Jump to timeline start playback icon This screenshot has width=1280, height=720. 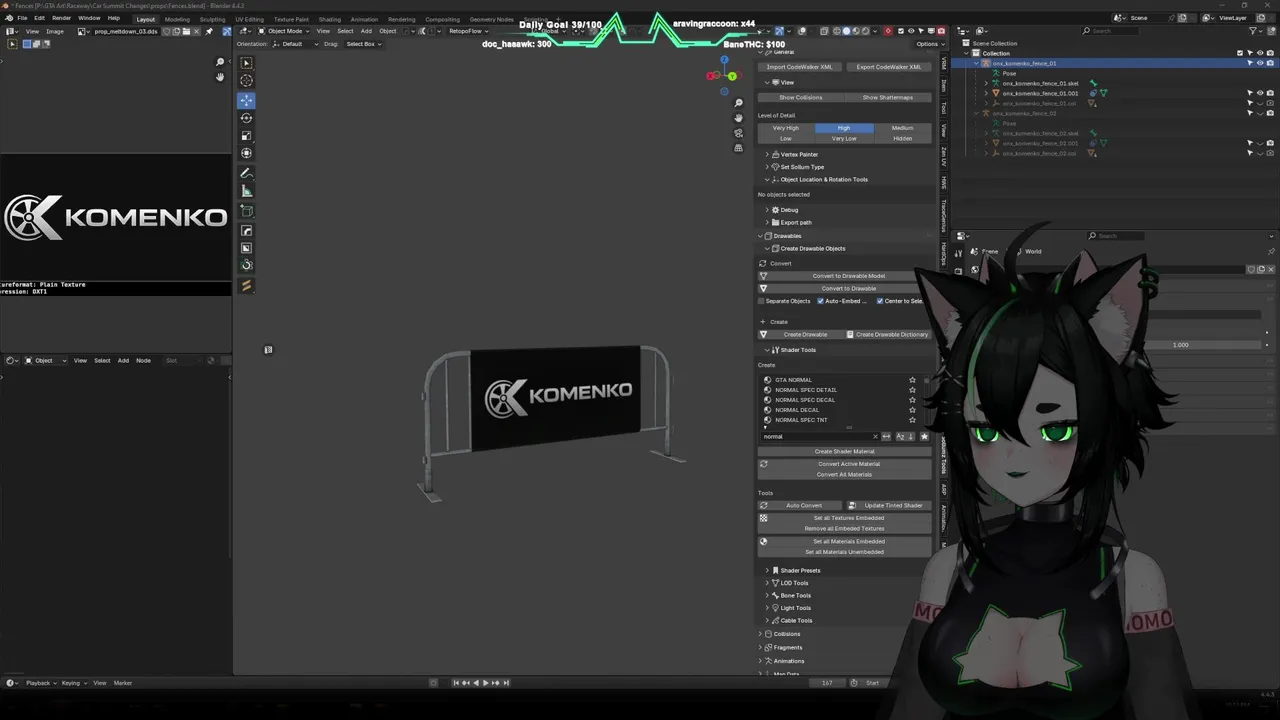(x=456, y=683)
